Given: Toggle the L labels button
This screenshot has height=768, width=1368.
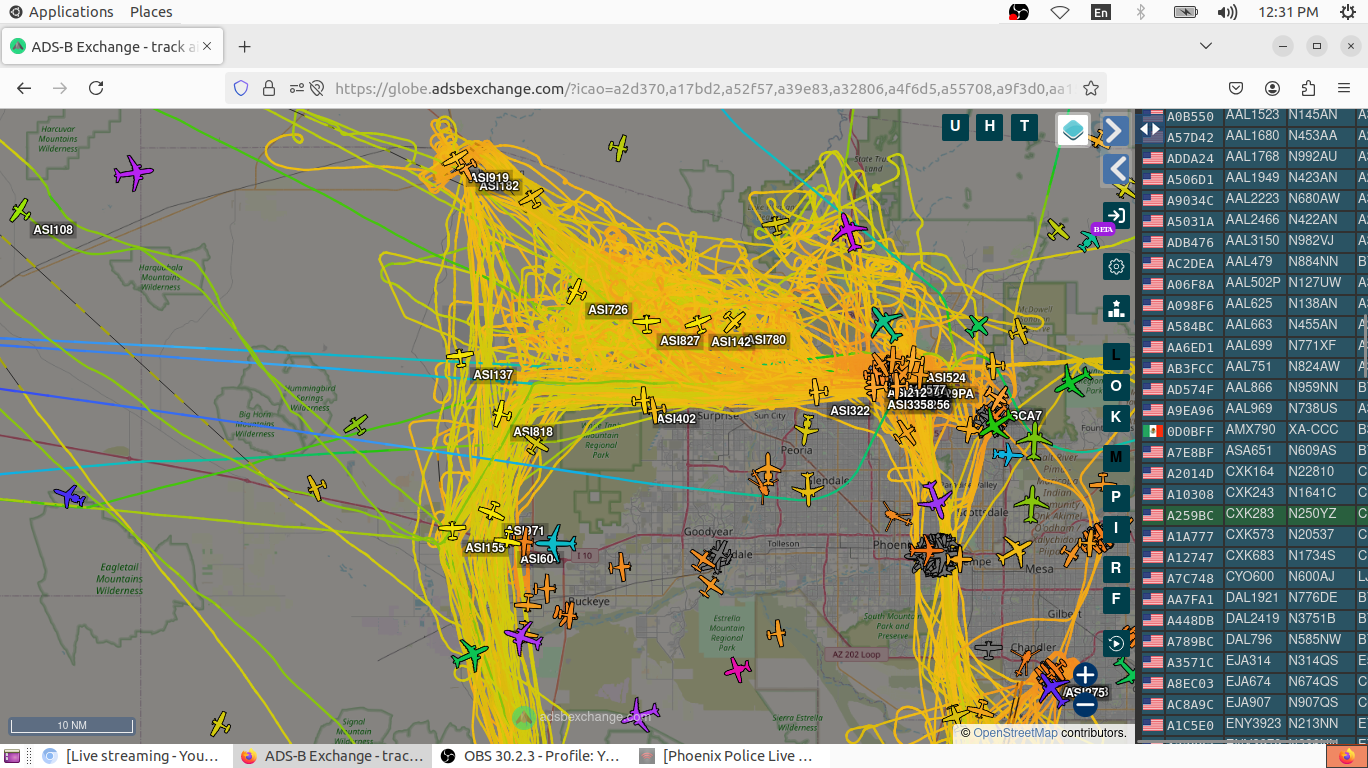Looking at the screenshot, I should point(1117,356).
